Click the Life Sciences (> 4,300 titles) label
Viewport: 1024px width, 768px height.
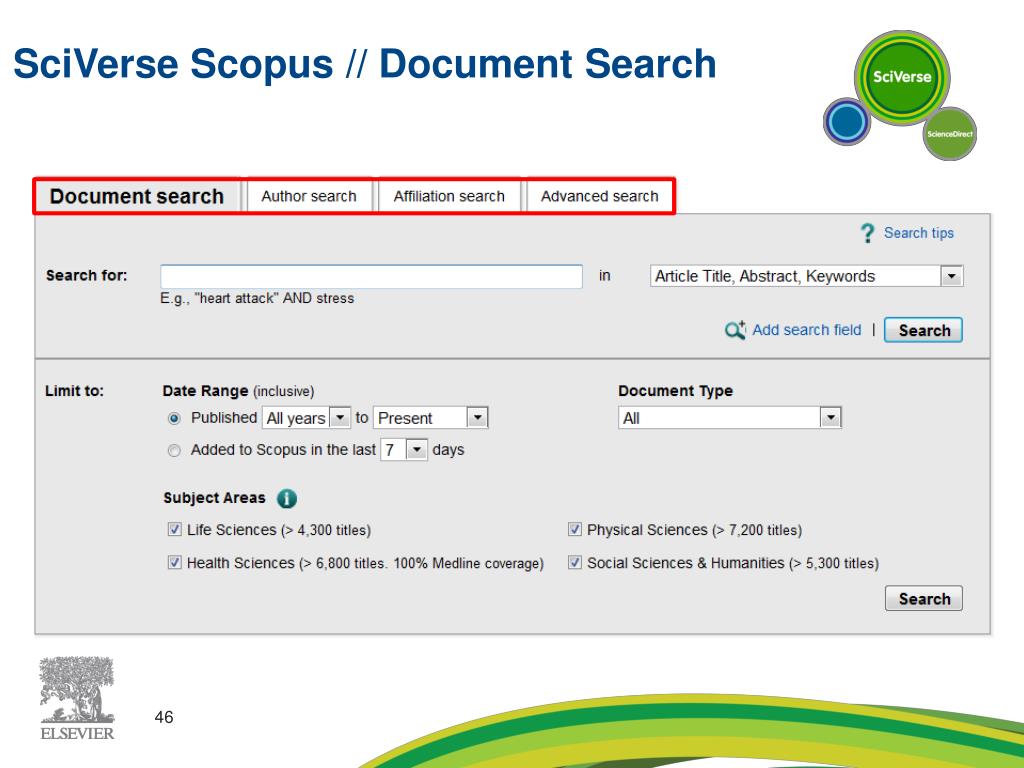[x=279, y=530]
